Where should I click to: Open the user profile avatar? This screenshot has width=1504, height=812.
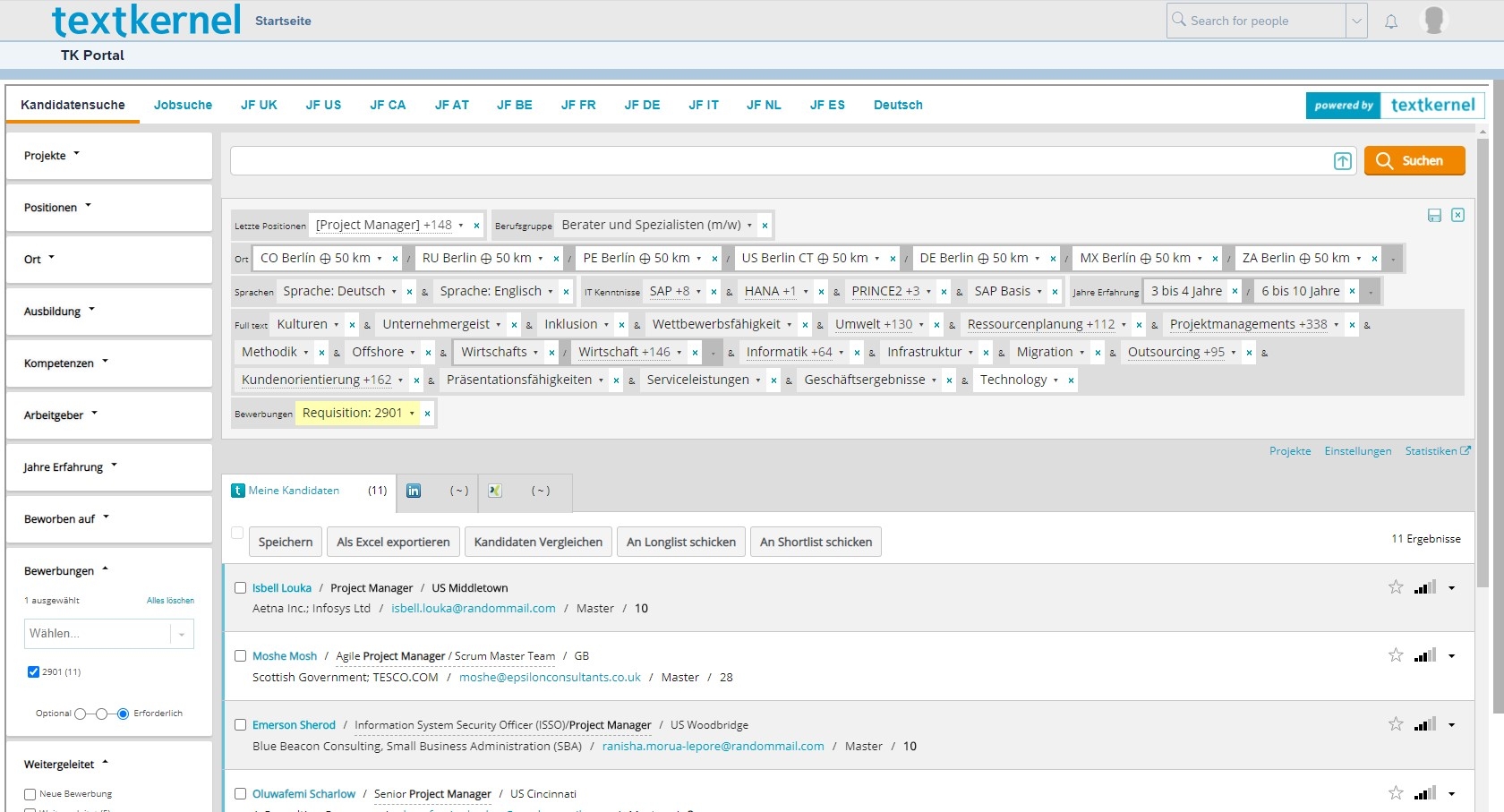click(1434, 20)
